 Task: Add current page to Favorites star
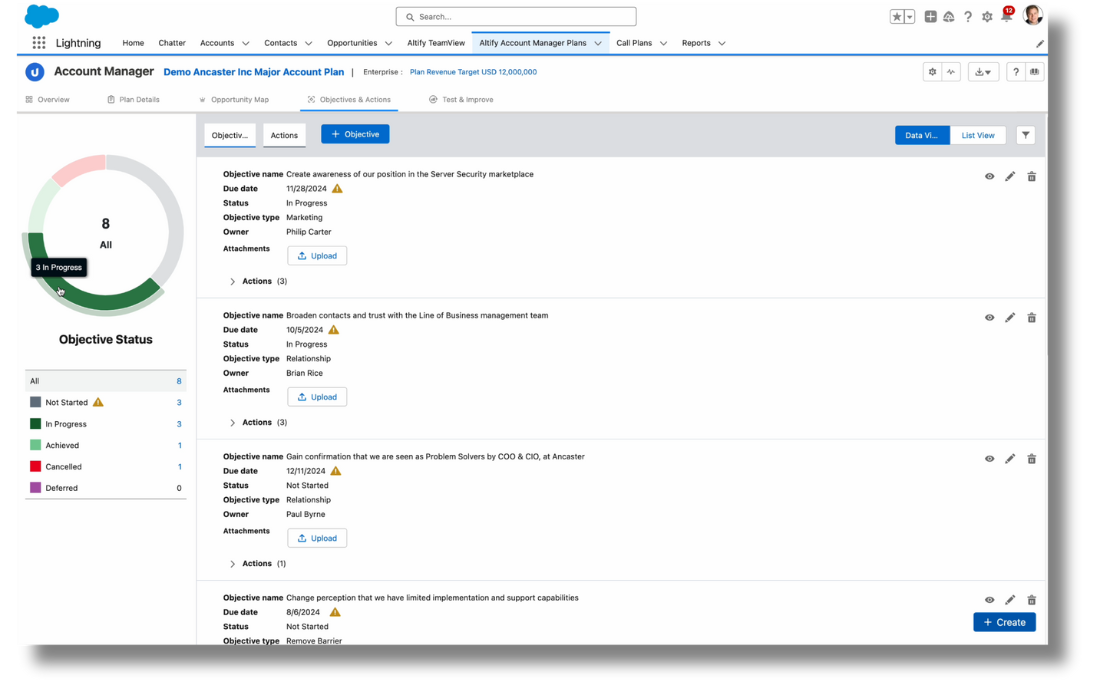pos(897,17)
